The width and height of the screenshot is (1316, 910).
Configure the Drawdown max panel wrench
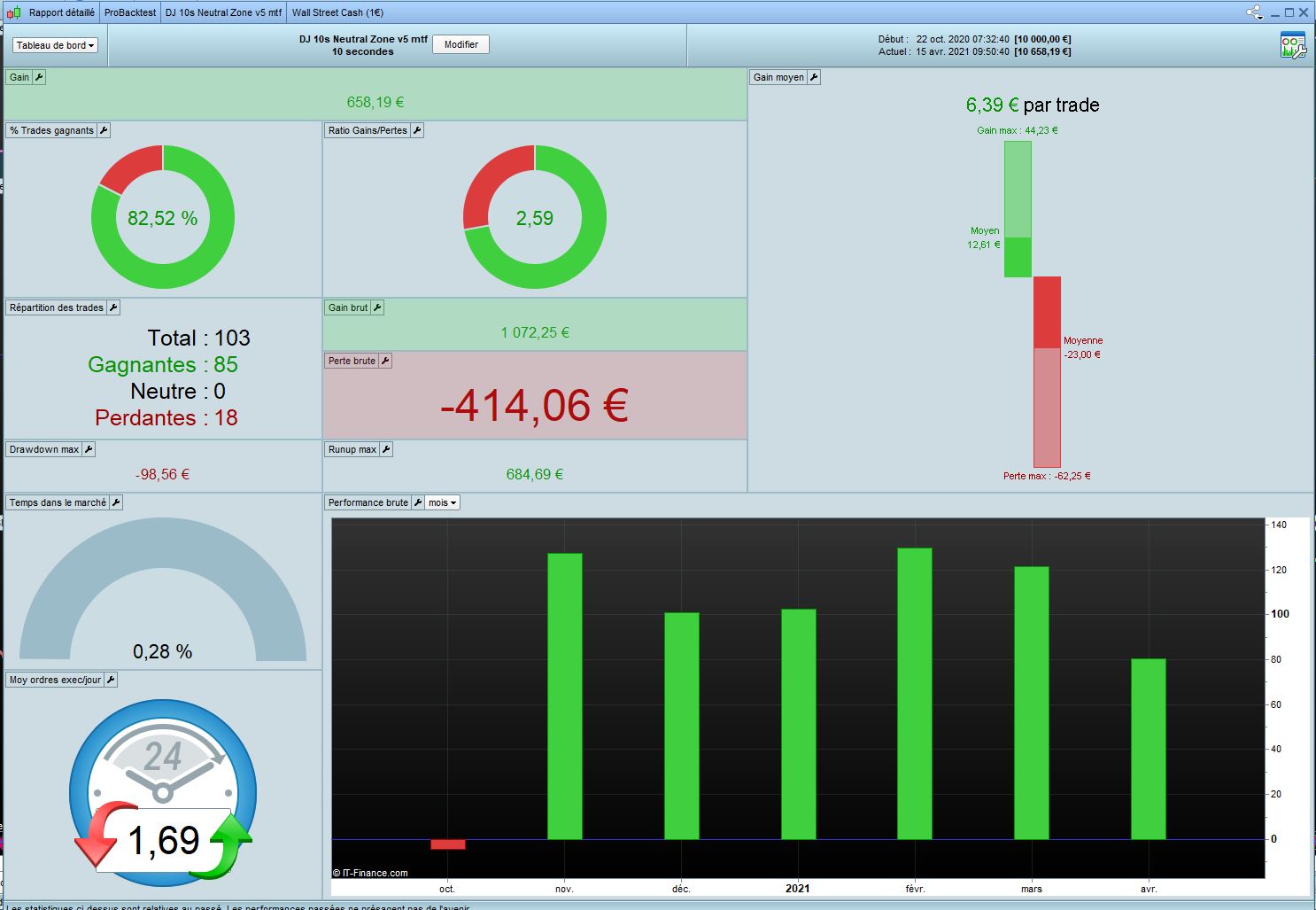click(89, 449)
